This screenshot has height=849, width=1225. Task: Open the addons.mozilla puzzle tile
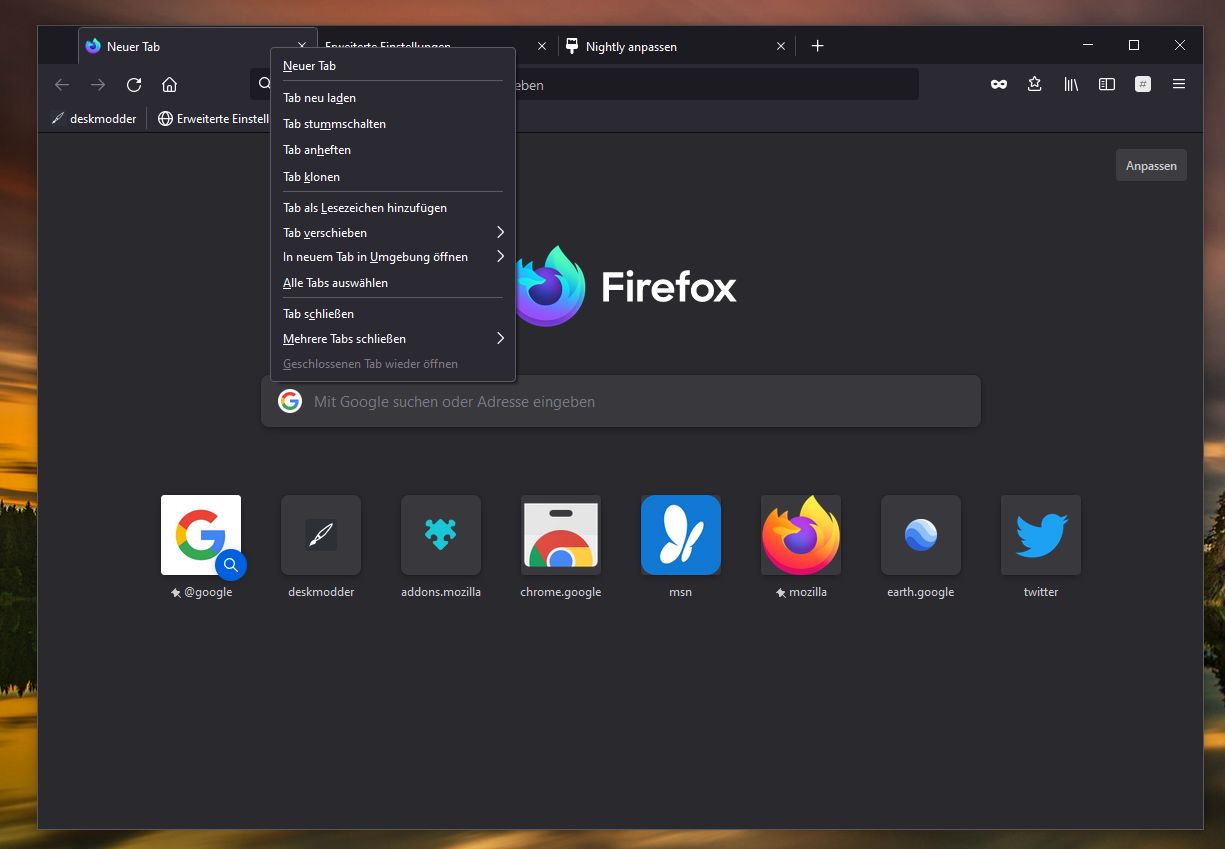pyautogui.click(x=441, y=535)
